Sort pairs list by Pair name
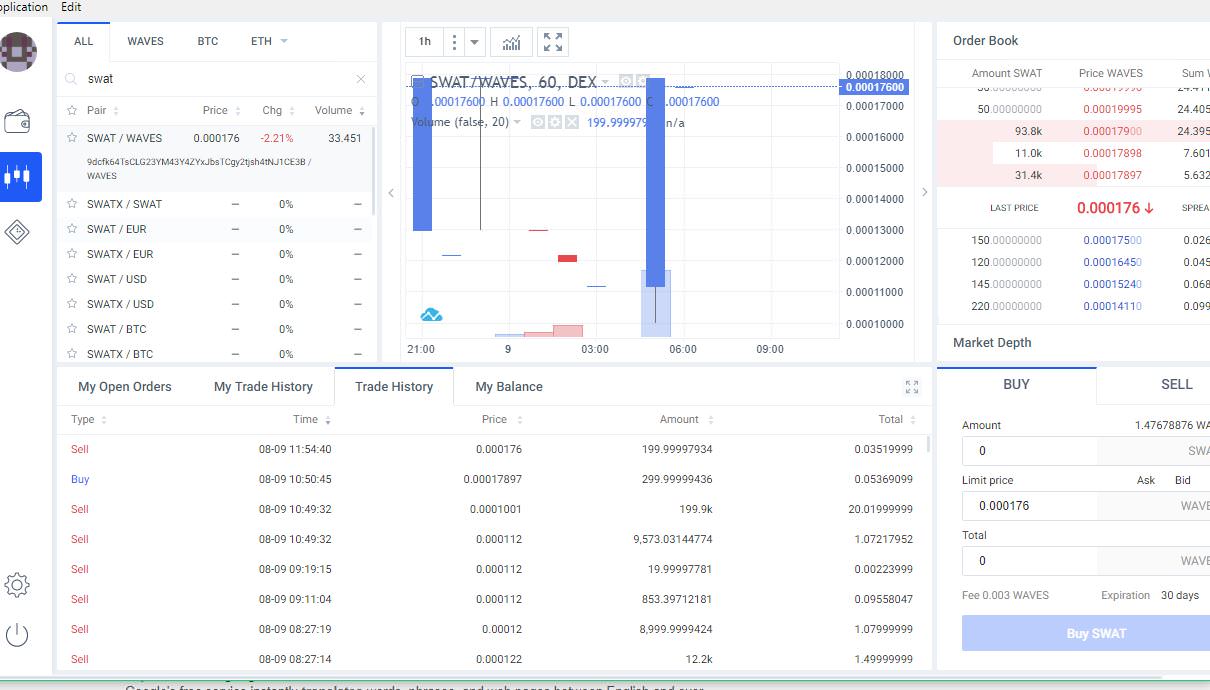The image size is (1210, 690). [x=103, y=110]
